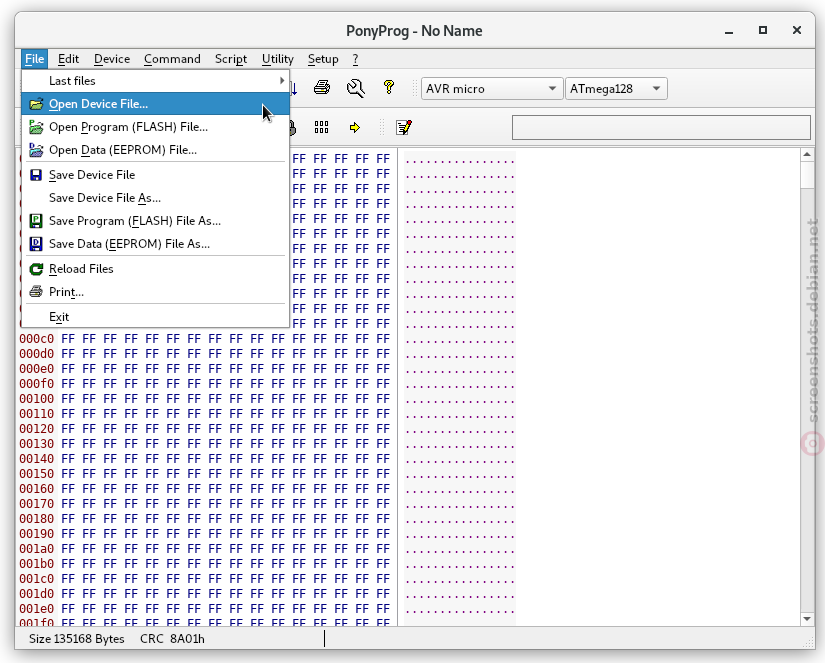Choose Reload Files from the File menu
This screenshot has width=825, height=663.
point(156,269)
